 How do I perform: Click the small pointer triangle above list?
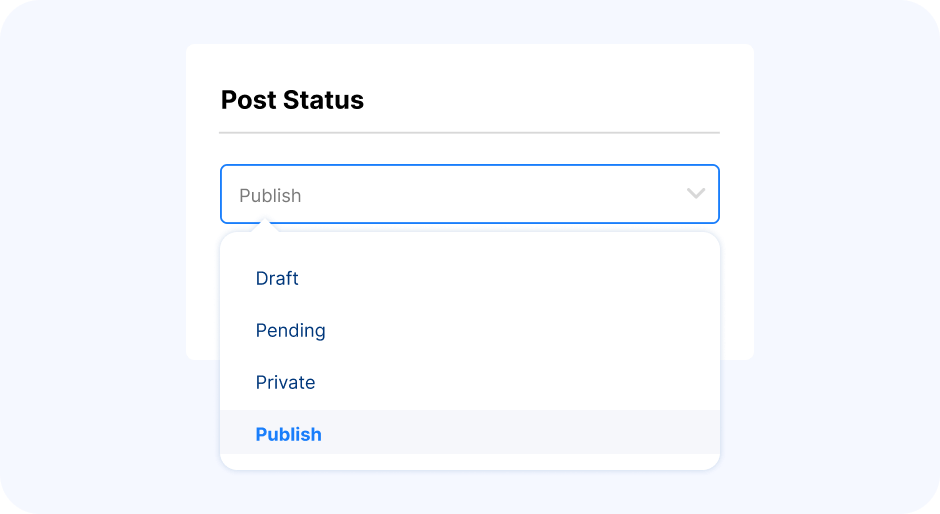265,227
